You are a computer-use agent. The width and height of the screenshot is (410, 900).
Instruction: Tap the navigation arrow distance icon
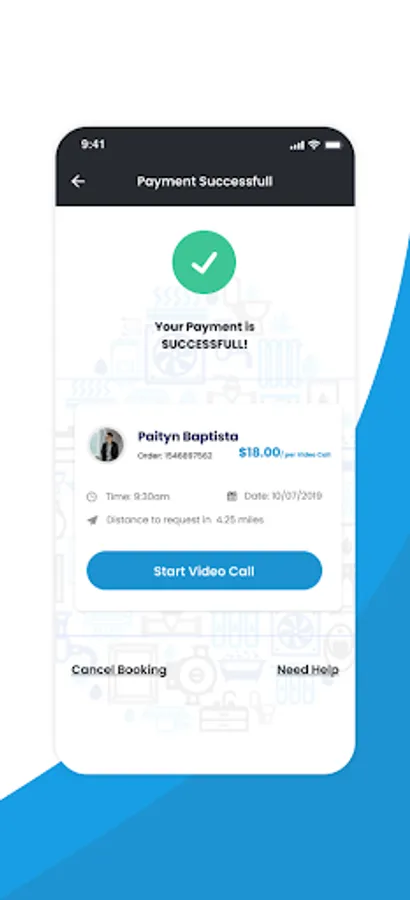point(92,520)
